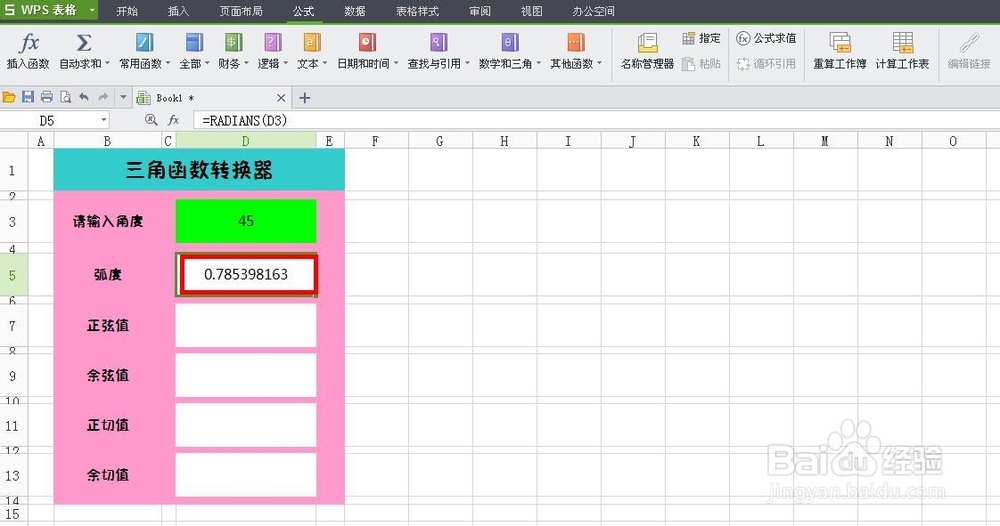
Task: Open Insert Function dialog
Action: 28,50
